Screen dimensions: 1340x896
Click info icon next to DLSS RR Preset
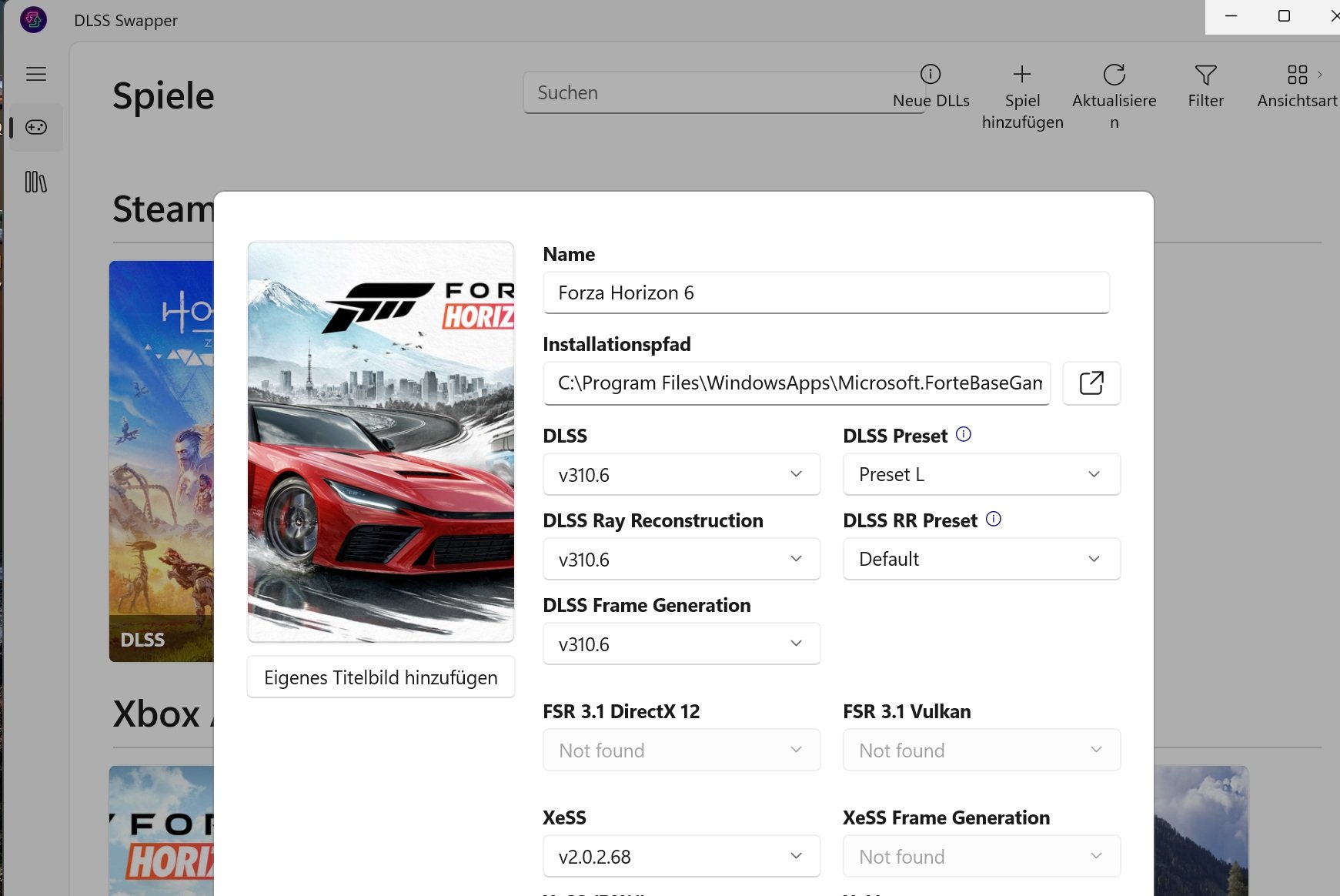[x=994, y=519]
